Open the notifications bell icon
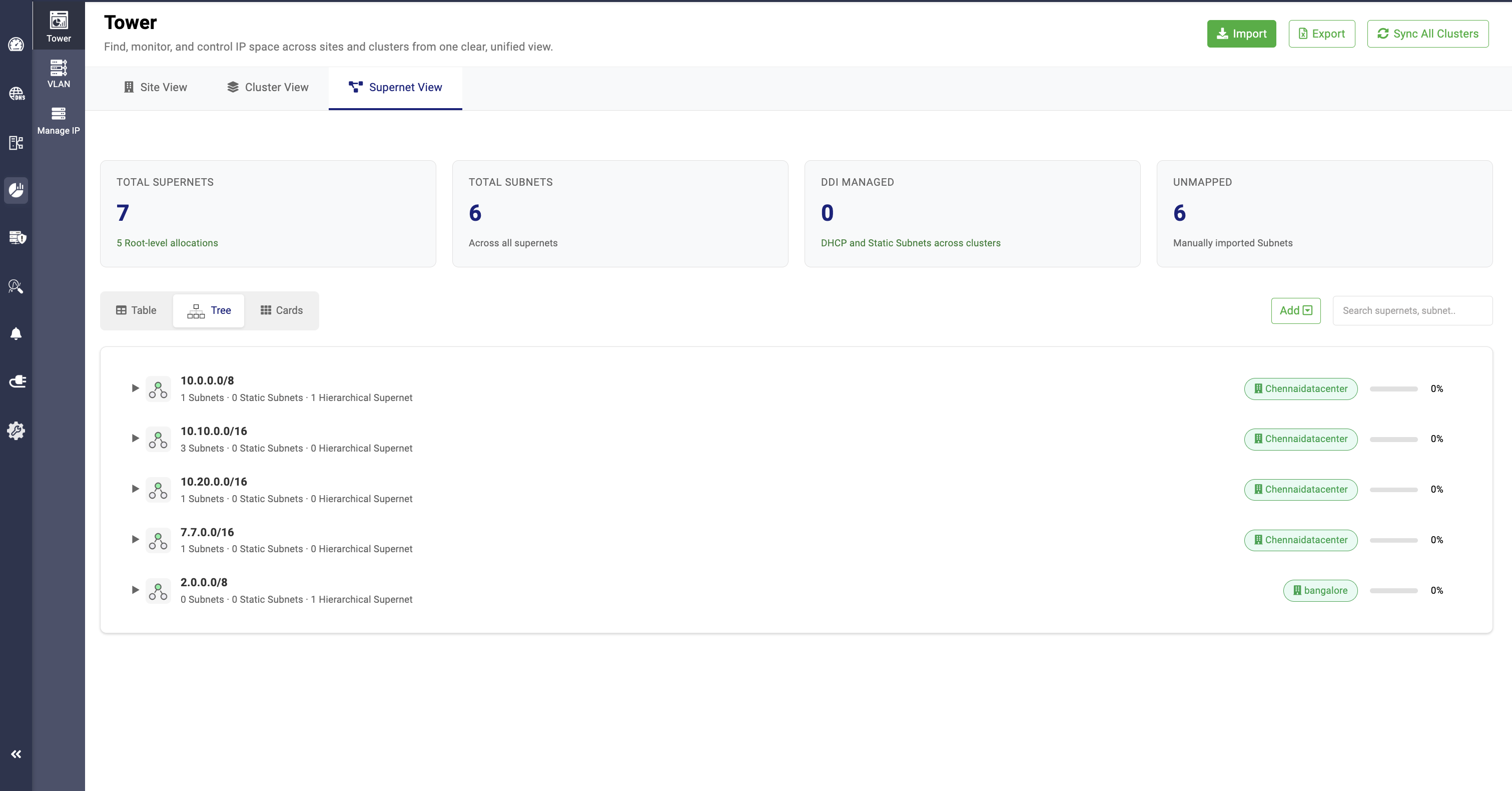This screenshot has height=791, width=1512. point(16,333)
